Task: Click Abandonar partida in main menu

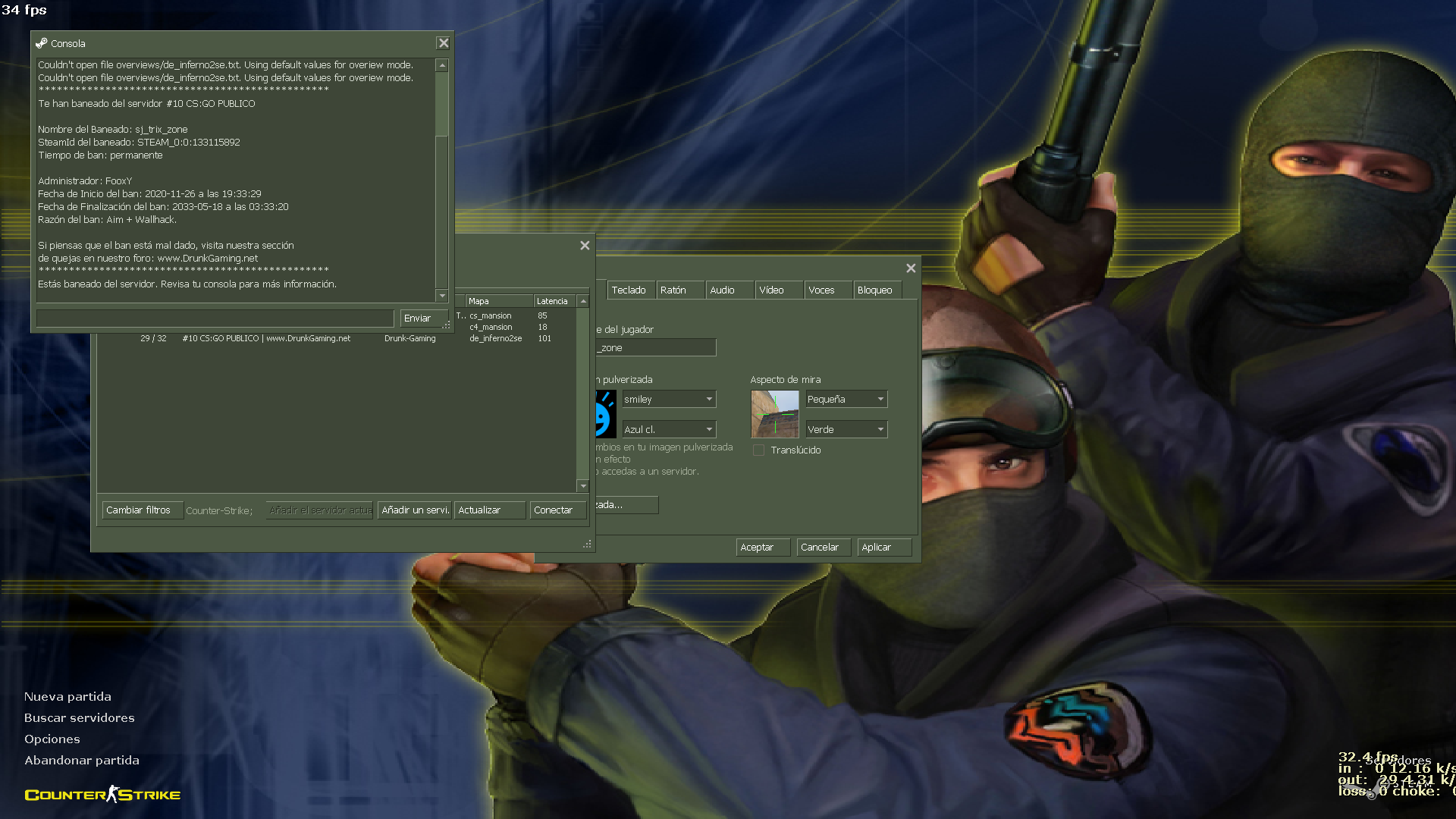Action: [x=82, y=761]
